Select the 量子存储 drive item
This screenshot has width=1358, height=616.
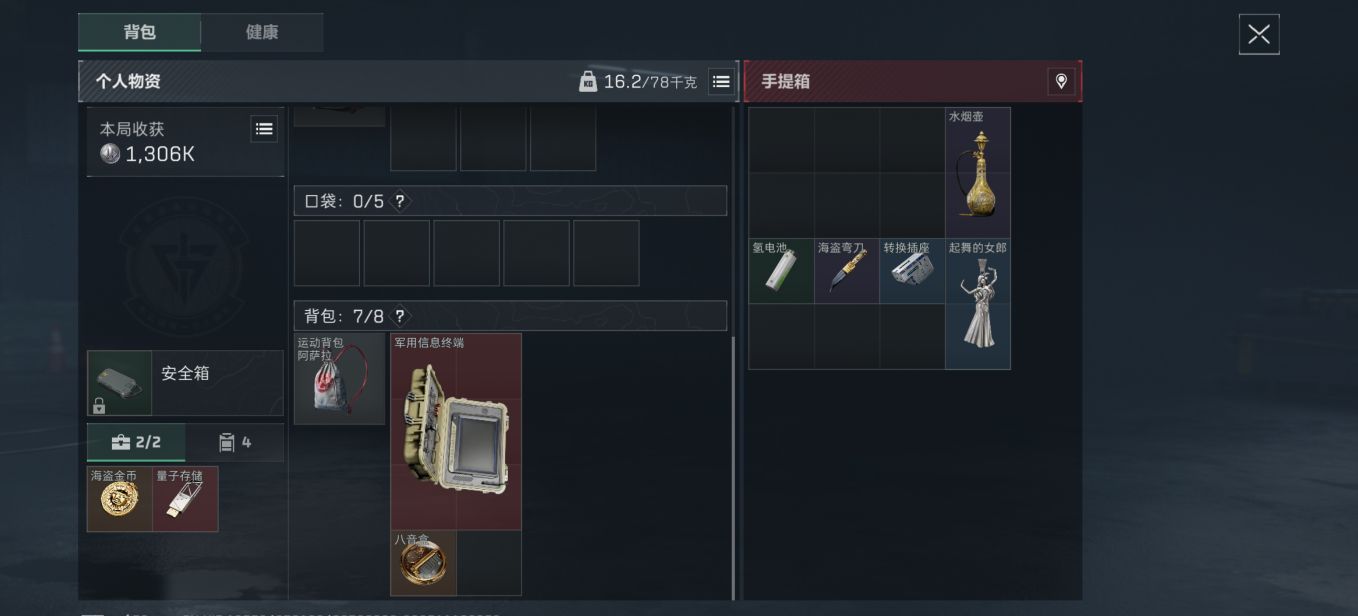tap(185, 499)
